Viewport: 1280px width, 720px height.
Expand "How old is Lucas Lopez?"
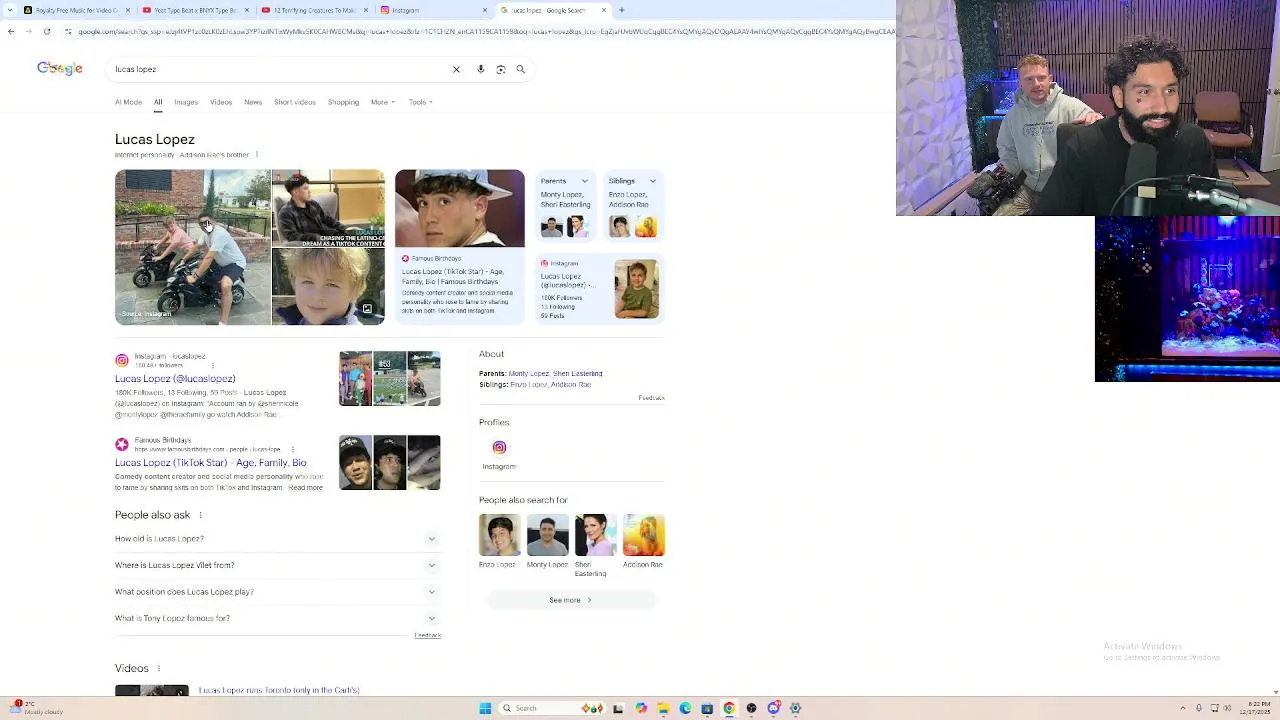pos(277,538)
